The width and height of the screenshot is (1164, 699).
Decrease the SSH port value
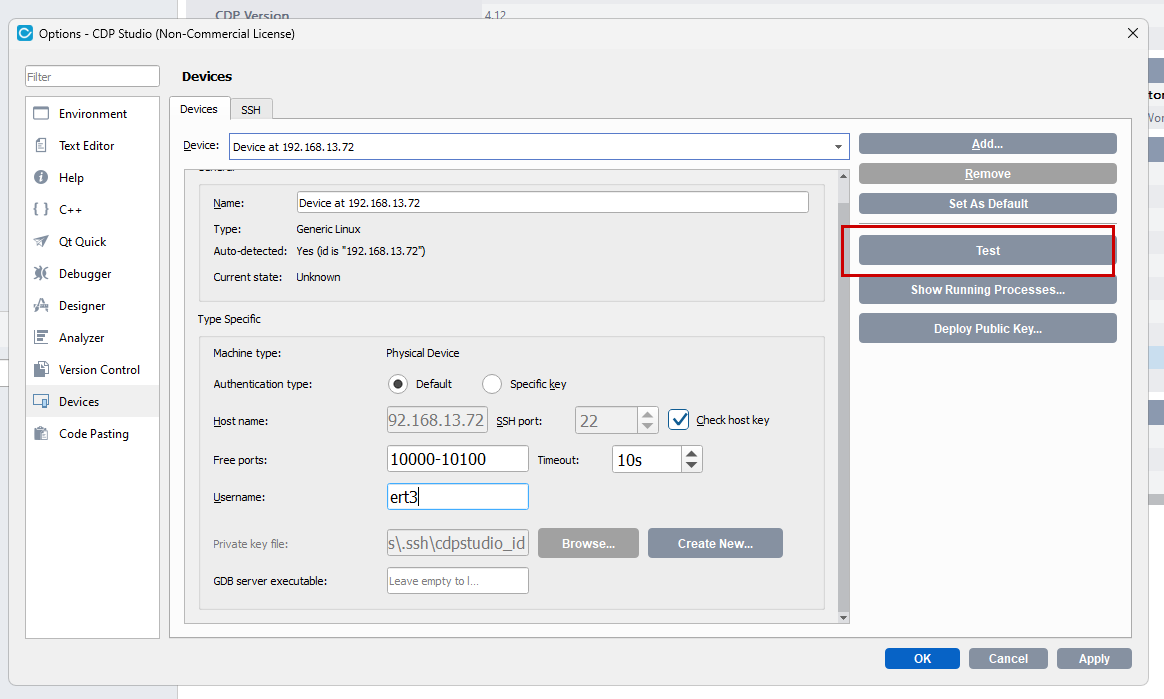coord(647,426)
